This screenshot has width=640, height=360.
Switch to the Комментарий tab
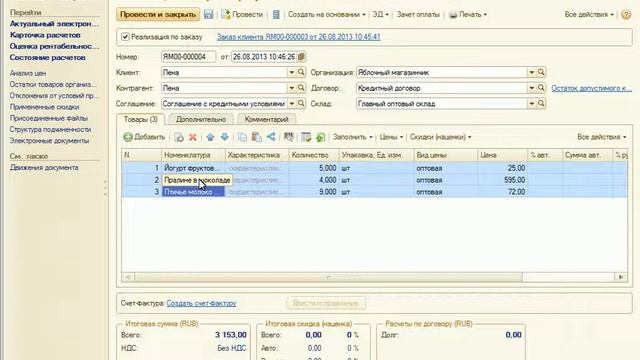pos(267,119)
